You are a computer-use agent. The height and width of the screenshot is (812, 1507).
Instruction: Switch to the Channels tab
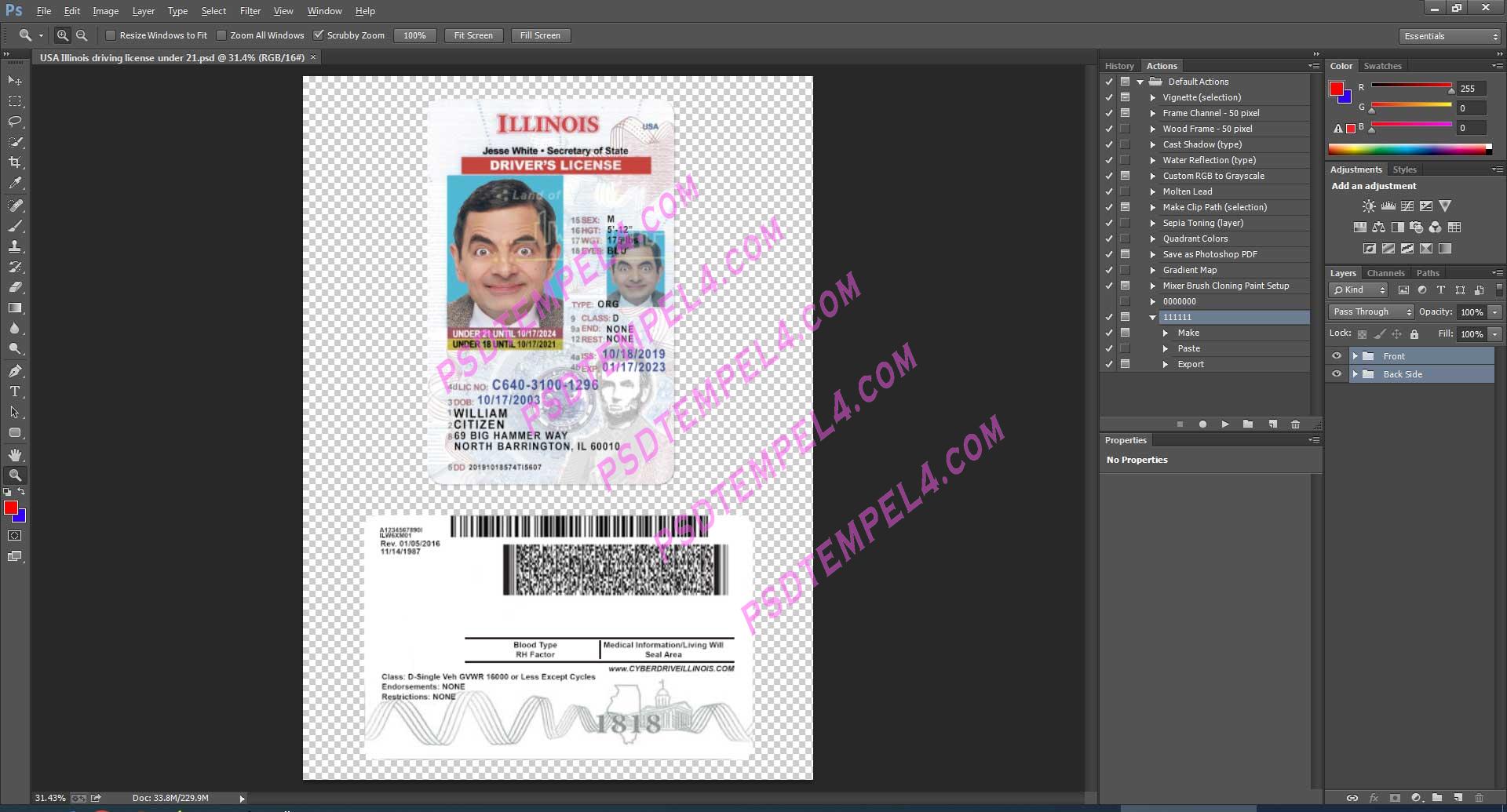[x=1386, y=272]
